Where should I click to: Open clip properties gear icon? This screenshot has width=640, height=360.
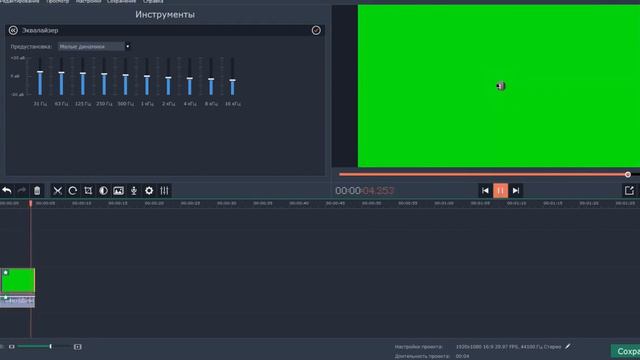point(149,191)
